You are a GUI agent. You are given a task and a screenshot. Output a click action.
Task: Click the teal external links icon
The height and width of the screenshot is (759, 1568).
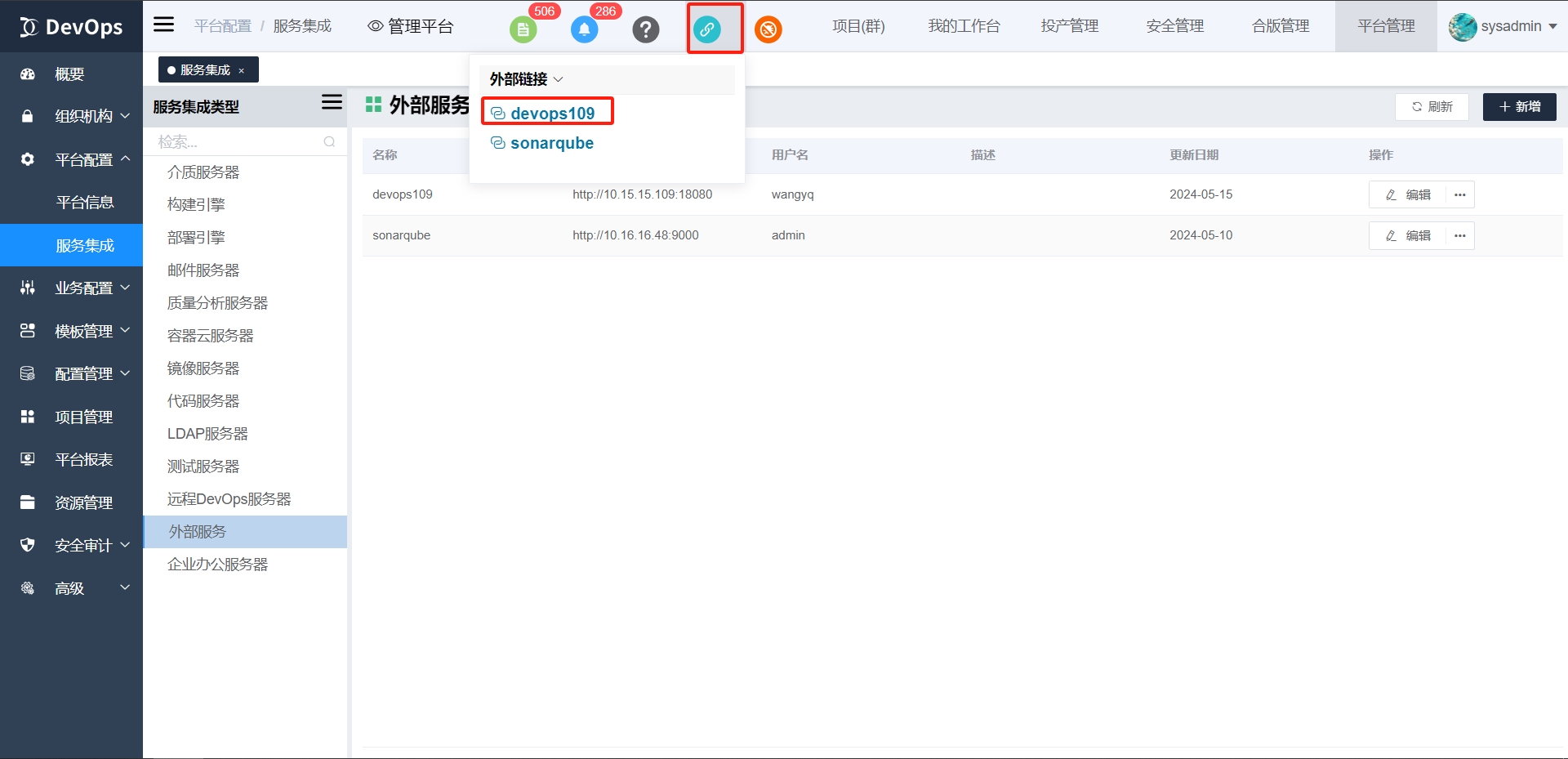pyautogui.click(x=707, y=30)
